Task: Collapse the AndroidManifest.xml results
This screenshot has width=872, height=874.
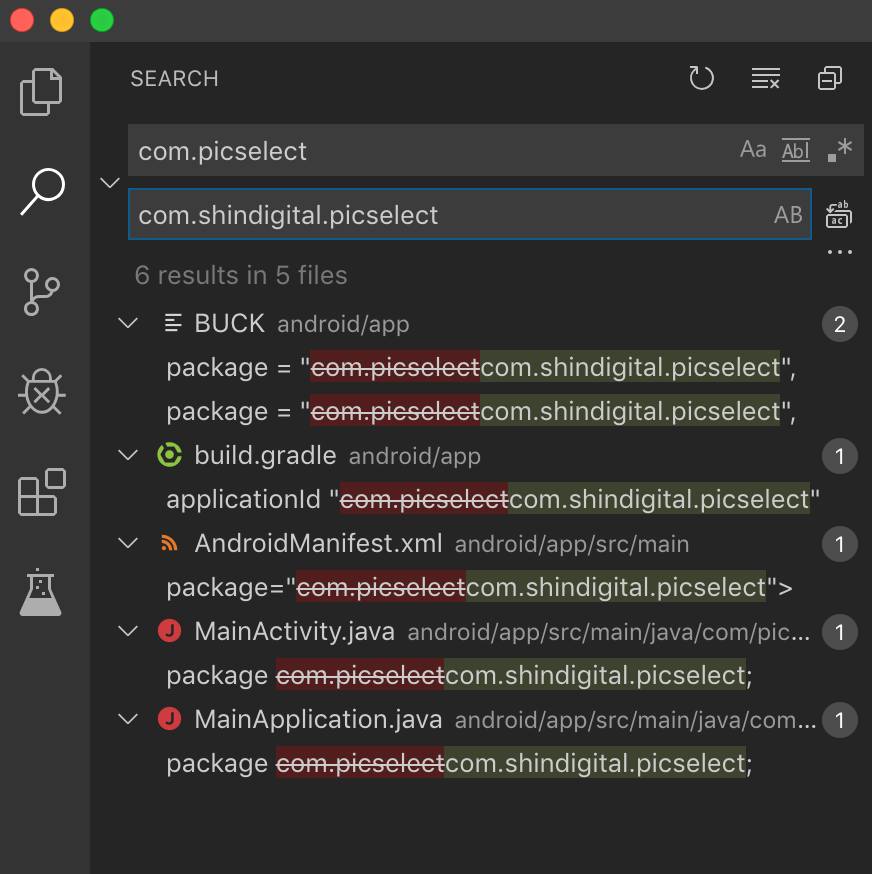Action: [128, 543]
